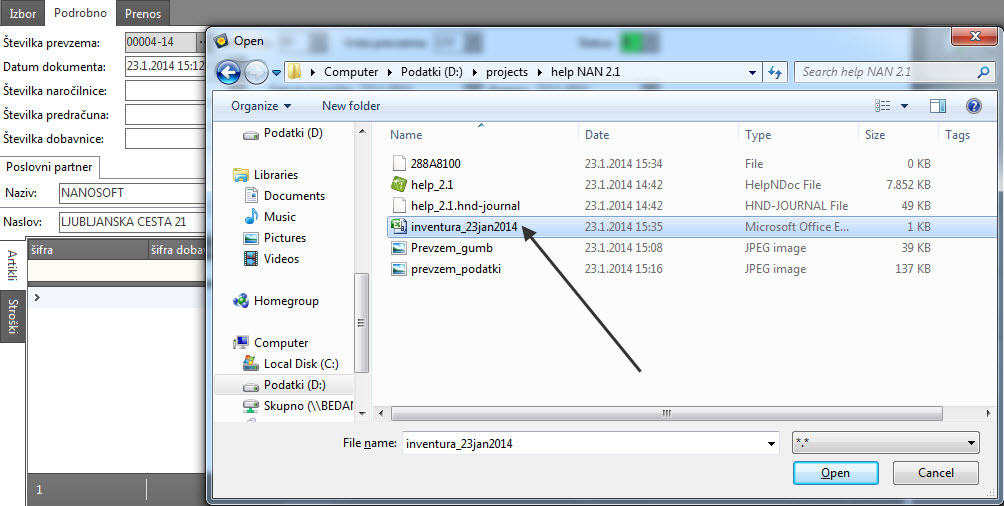The width and height of the screenshot is (1004, 506).
Task: Click the New folder button
Action: click(351, 106)
